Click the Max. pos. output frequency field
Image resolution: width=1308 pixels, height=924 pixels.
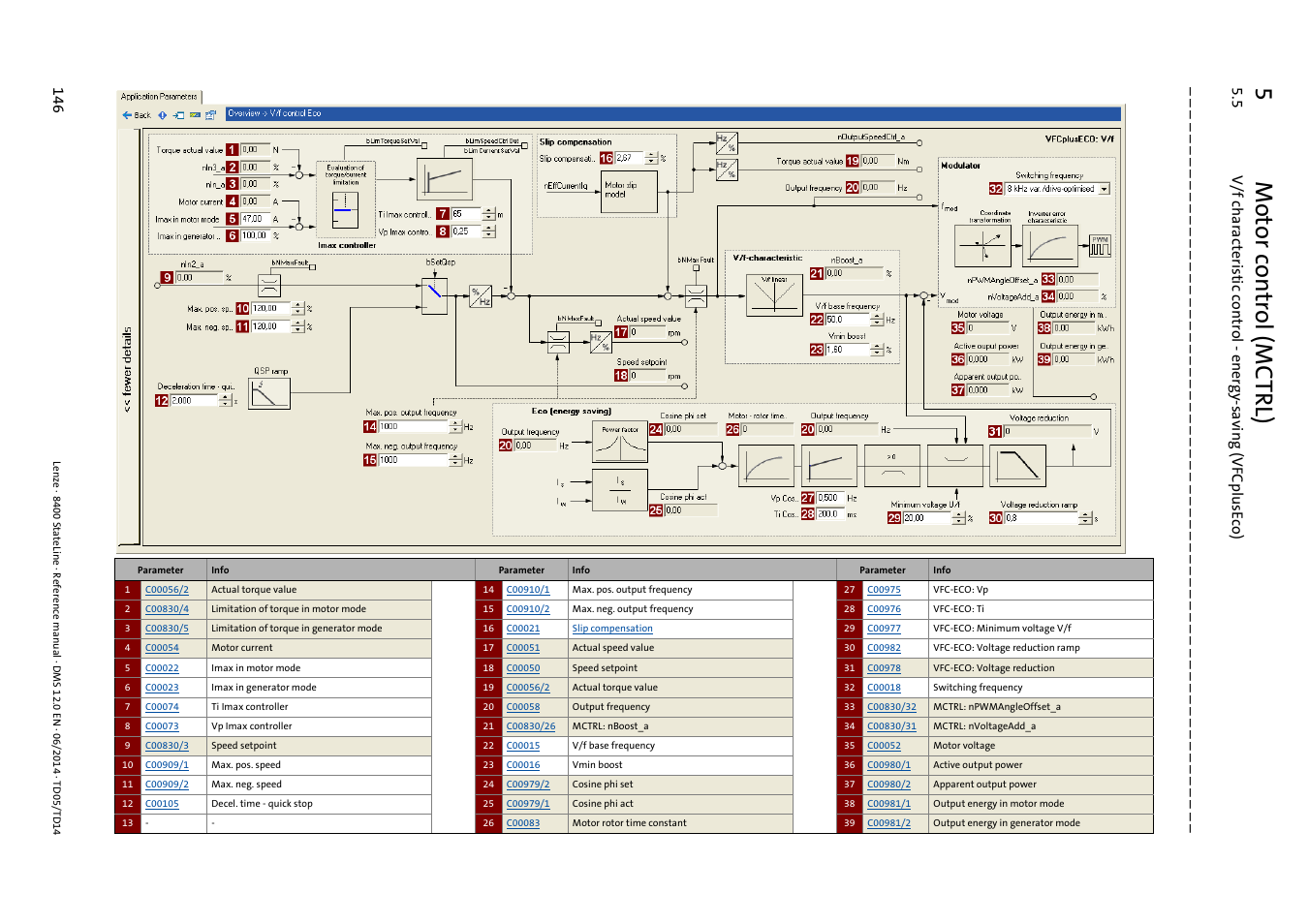(413, 426)
